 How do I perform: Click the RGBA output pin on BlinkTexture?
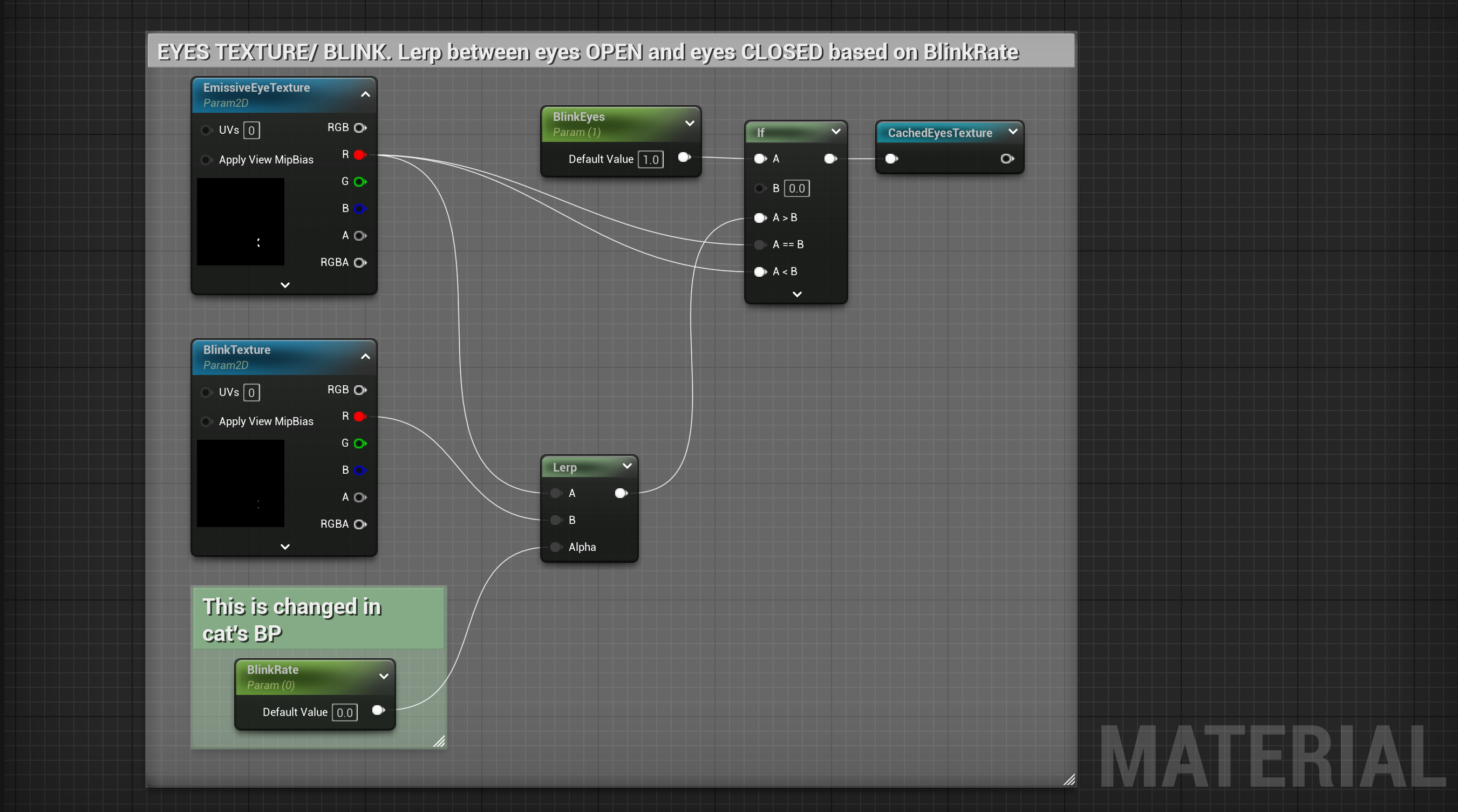(360, 524)
